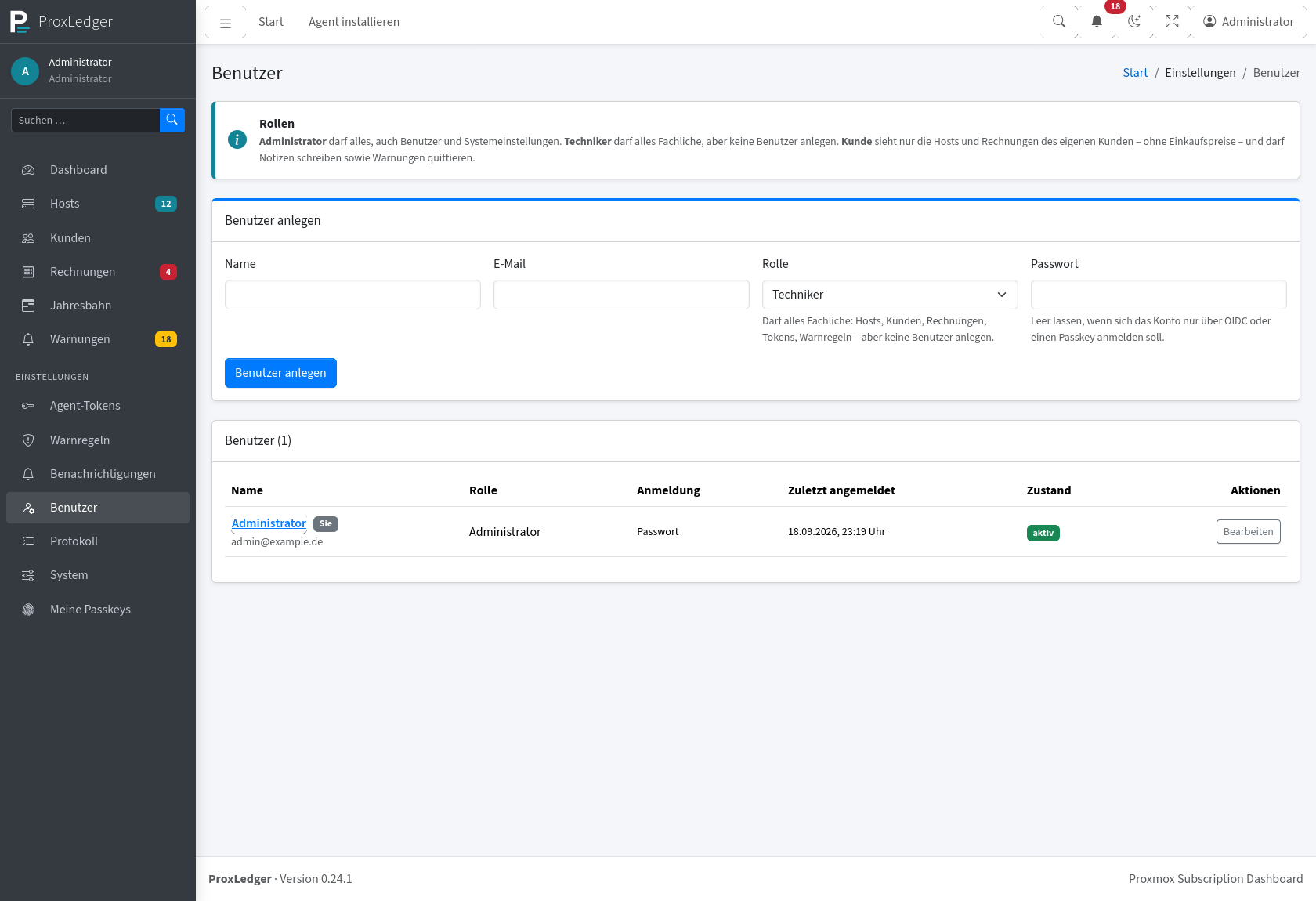
Task: Open the Rolle dropdown showing Techniker
Action: point(890,295)
